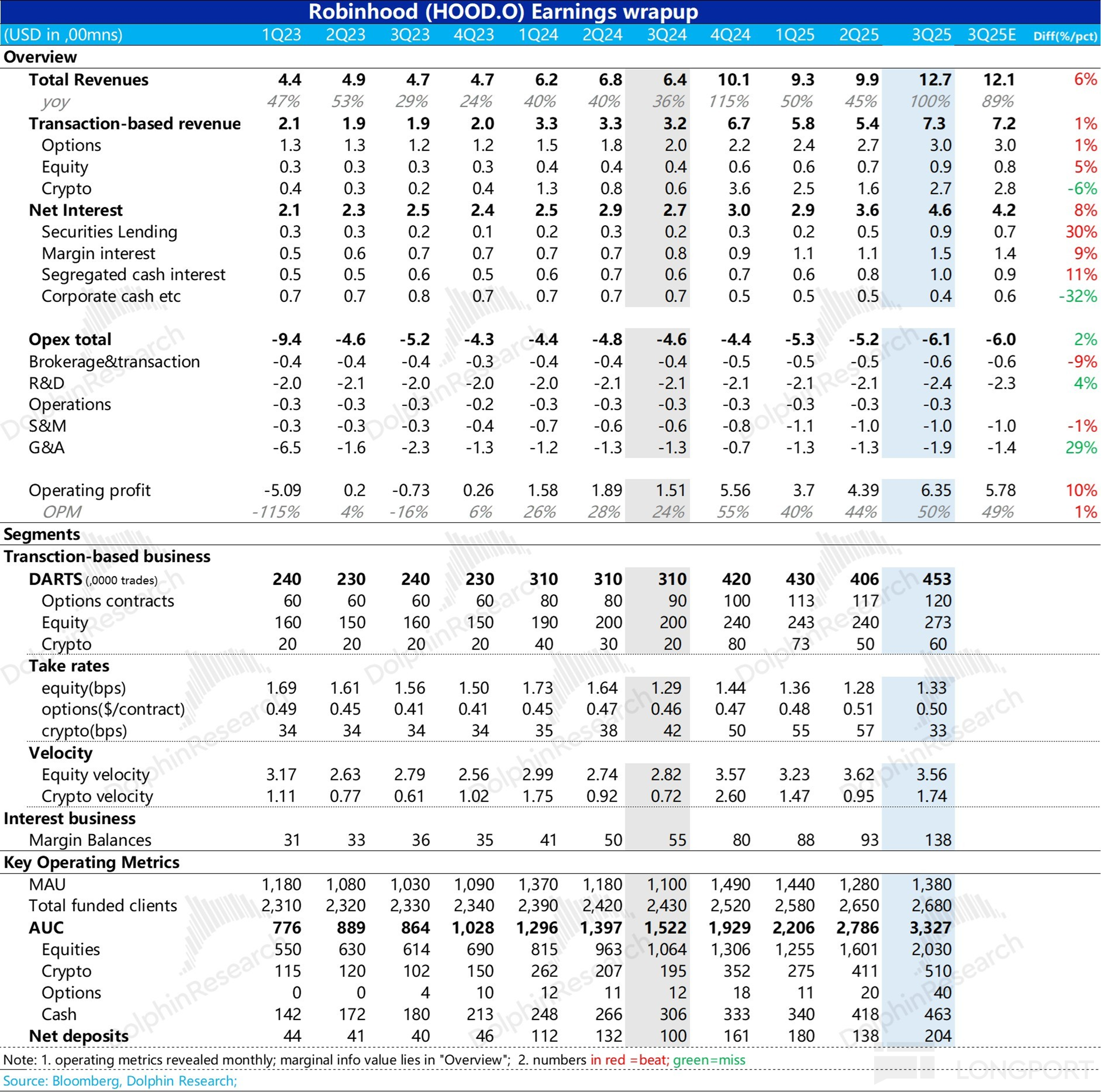This screenshot has width=1101, height=1092.
Task: Click the title Robinhood Earnings wrapup
Action: pos(503,12)
